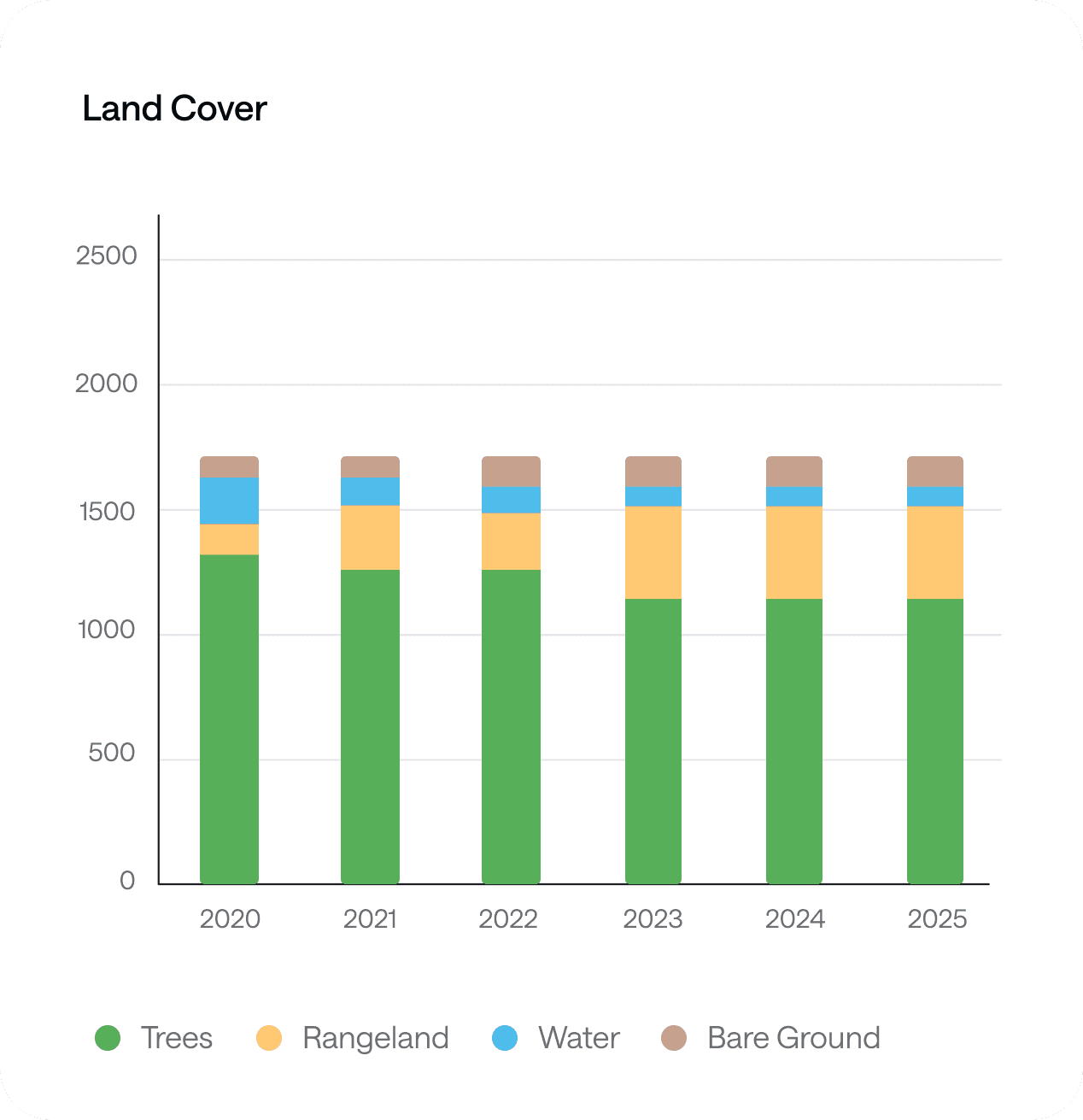Click the 2023 x-axis label
Screen dimensions: 1083x1120
(x=653, y=919)
